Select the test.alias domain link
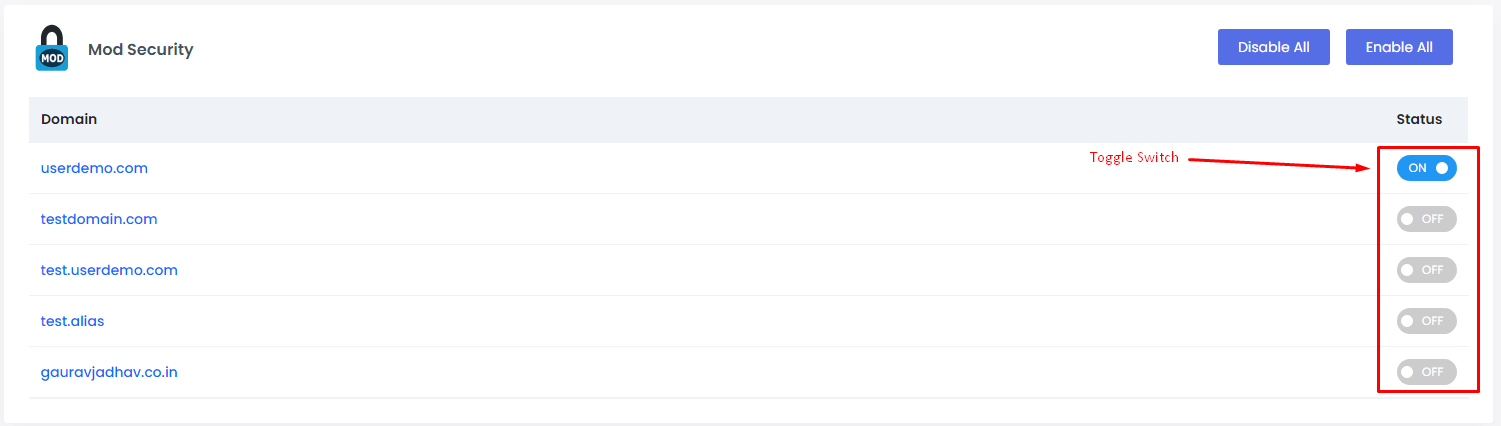The width and height of the screenshot is (1501, 426). (x=72, y=321)
